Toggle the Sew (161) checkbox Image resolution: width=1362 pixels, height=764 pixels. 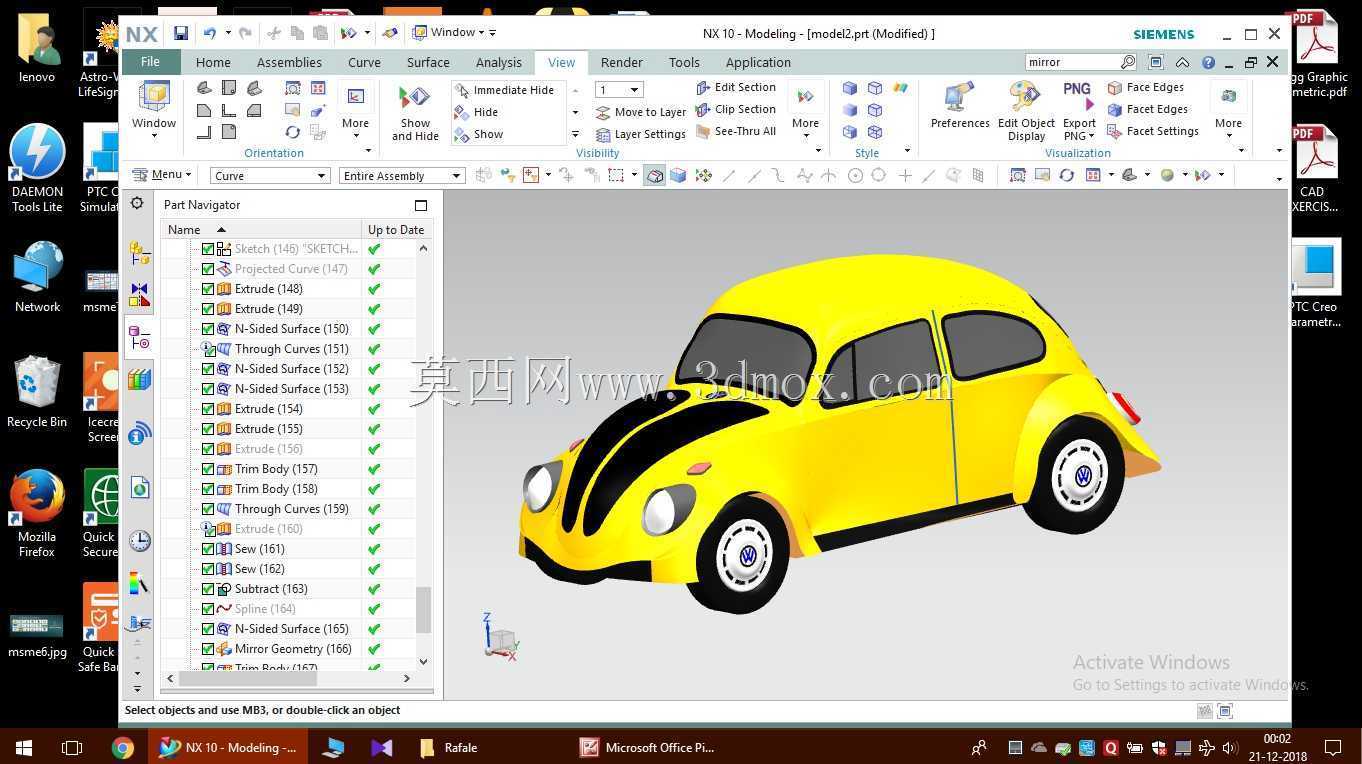pos(208,549)
